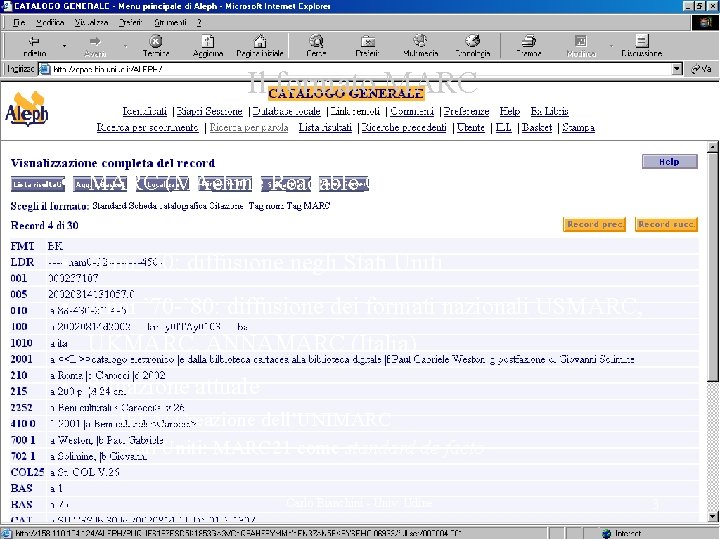Open the Utente link

point(471,127)
